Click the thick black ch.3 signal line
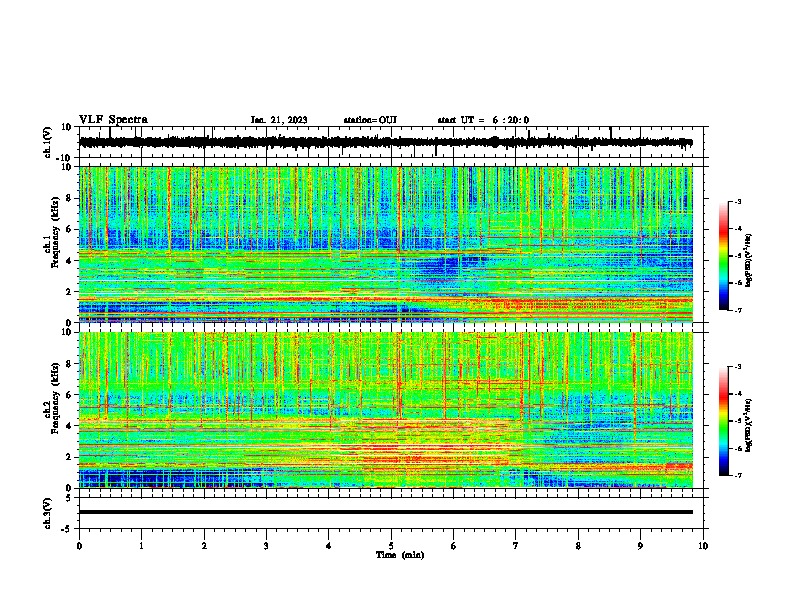Image resolution: width=792 pixels, height=612 pixels. [385, 512]
